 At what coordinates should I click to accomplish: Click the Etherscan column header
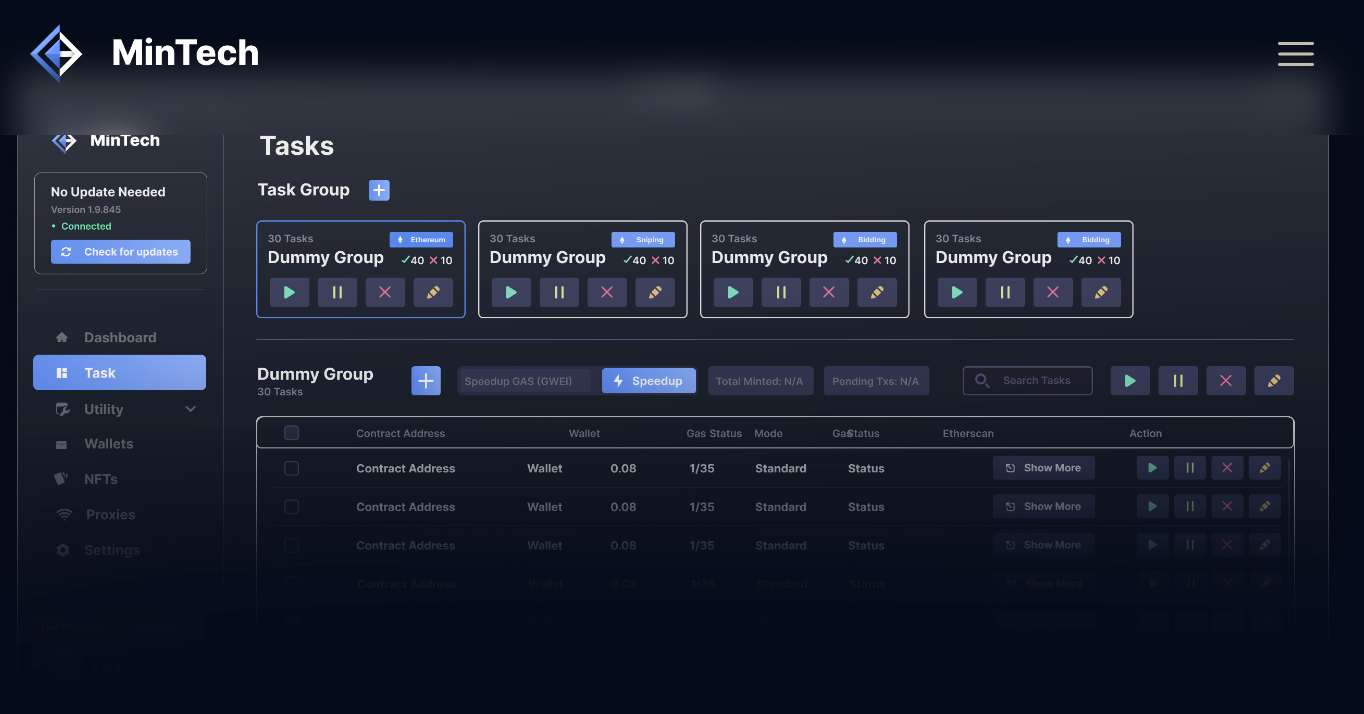(968, 434)
